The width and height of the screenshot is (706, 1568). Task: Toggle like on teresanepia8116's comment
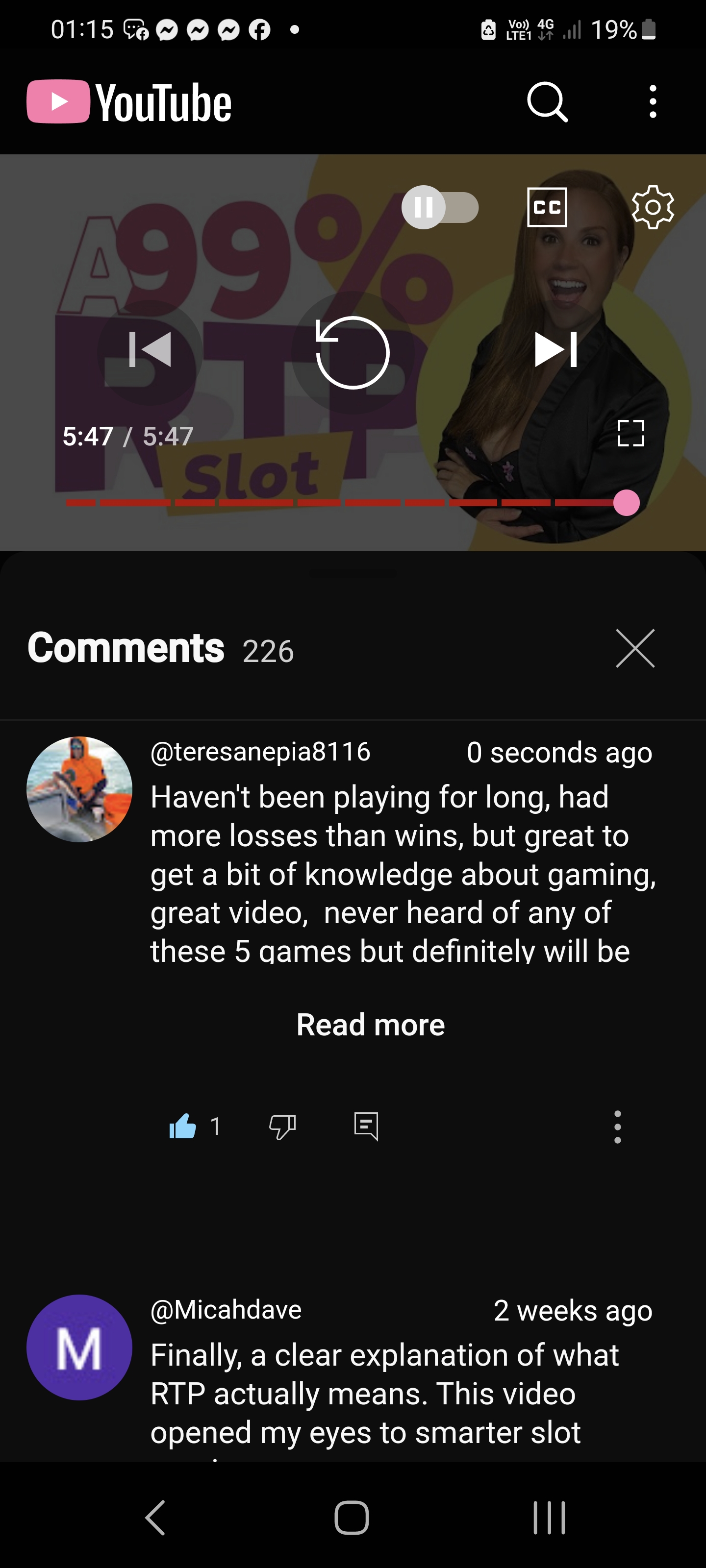click(x=183, y=1126)
